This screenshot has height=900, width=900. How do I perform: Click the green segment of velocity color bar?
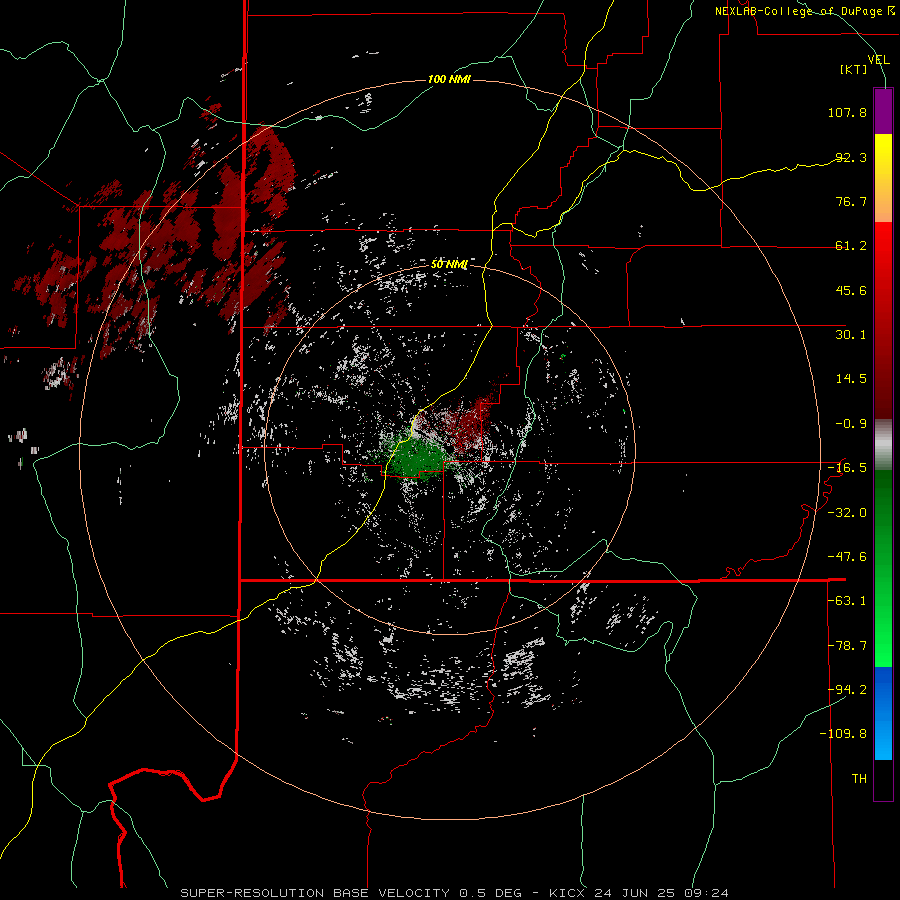[x=883, y=568]
